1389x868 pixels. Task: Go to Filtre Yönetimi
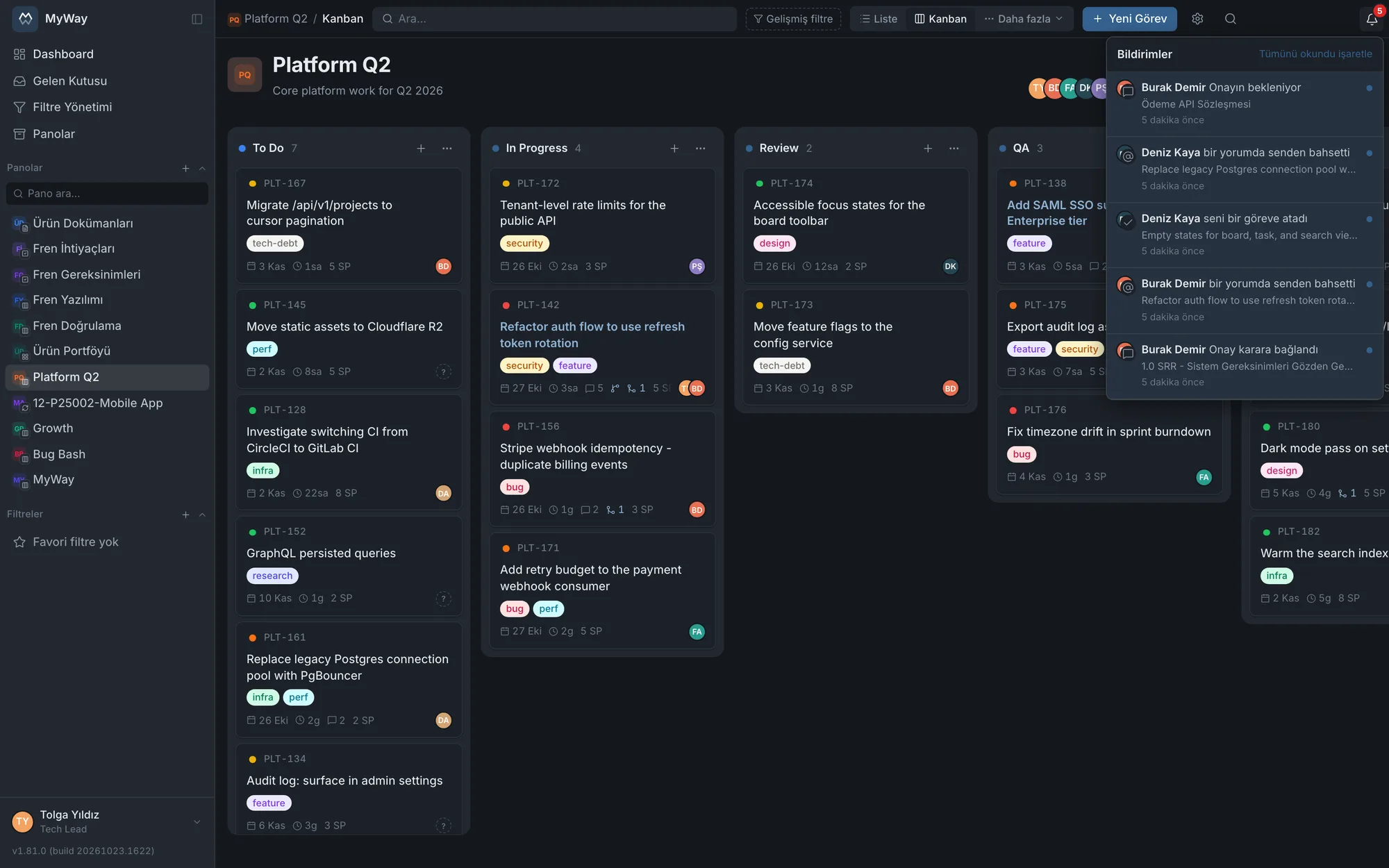pos(108,107)
